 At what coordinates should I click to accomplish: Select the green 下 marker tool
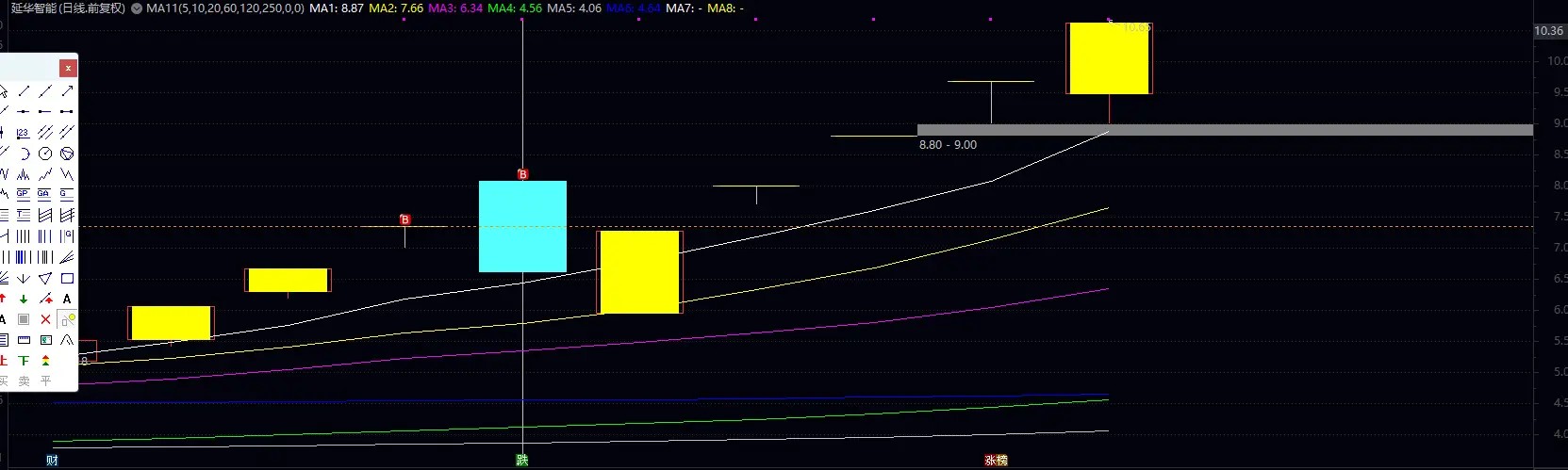(x=24, y=361)
